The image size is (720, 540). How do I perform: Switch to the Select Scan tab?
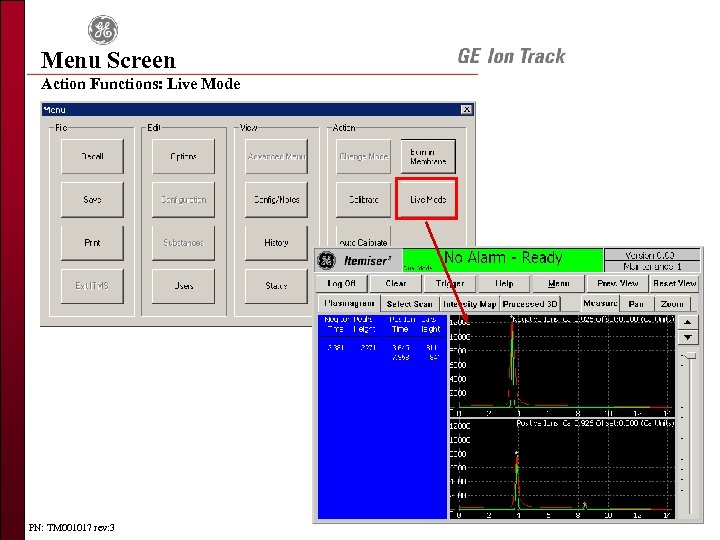tap(410, 304)
